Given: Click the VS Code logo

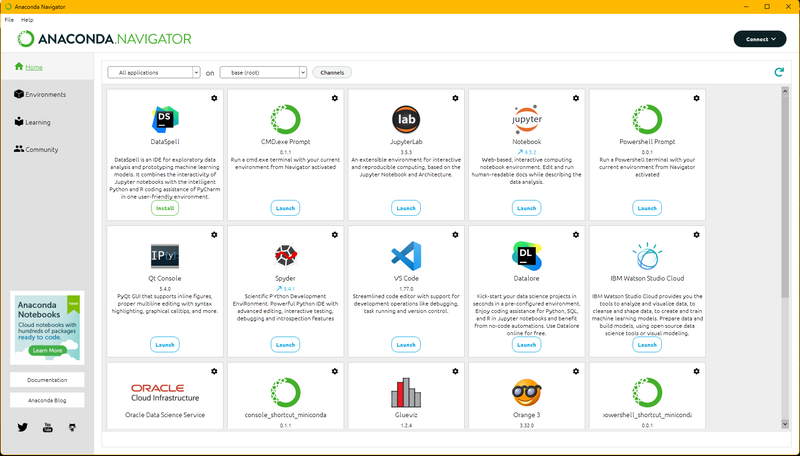Looking at the screenshot, I should pyautogui.click(x=406, y=256).
